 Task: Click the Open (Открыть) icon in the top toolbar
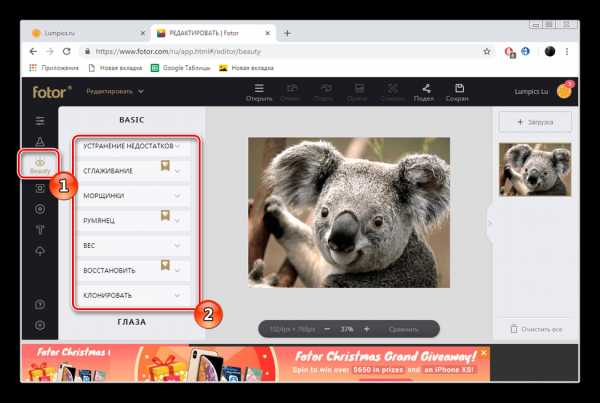pyautogui.click(x=259, y=92)
